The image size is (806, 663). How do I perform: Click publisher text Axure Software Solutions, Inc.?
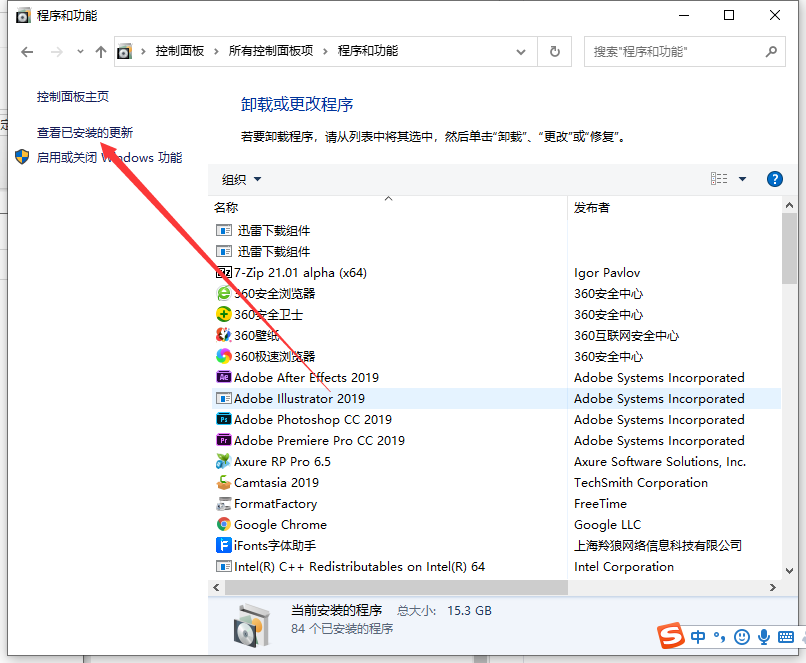click(660, 462)
